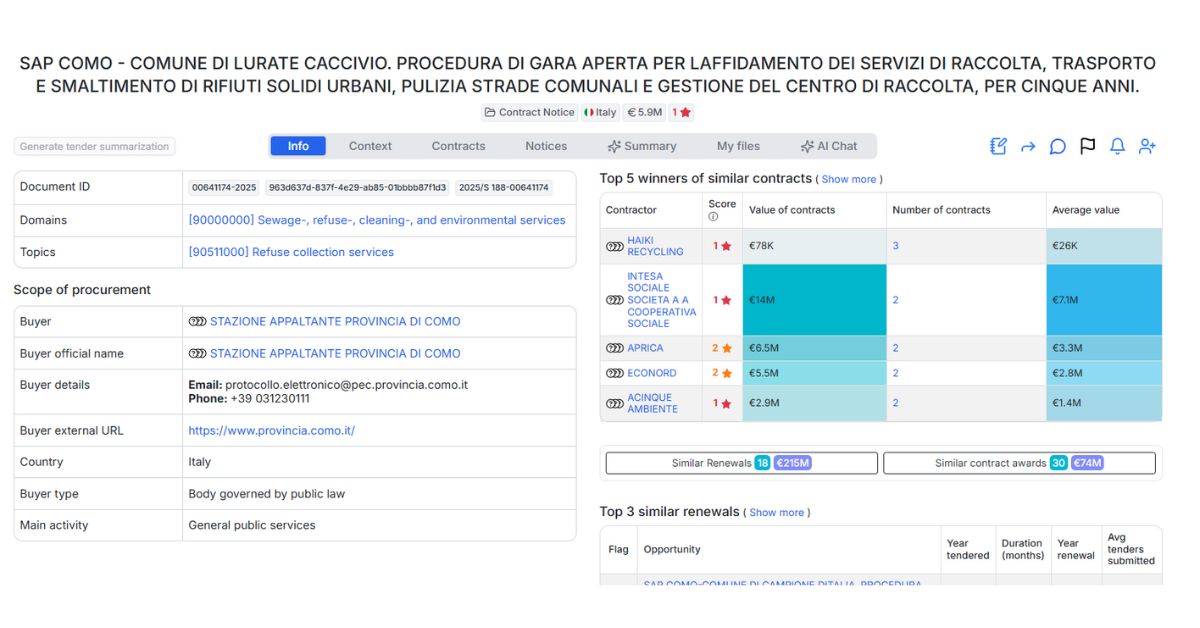
Task: Toggle the red 1-star rating badge
Action: pyautogui.click(x=680, y=112)
